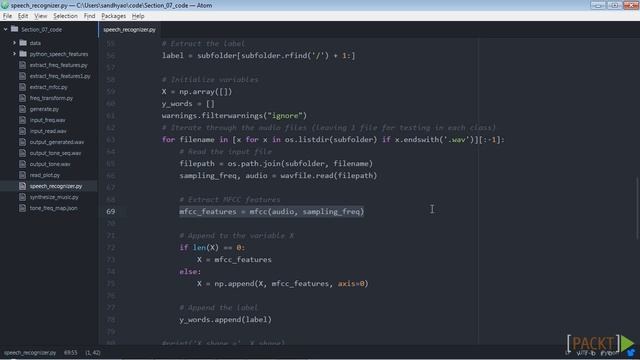The width and height of the screenshot is (640, 360).
Task: Click in the y_words.append(label) line
Action: pos(225,320)
